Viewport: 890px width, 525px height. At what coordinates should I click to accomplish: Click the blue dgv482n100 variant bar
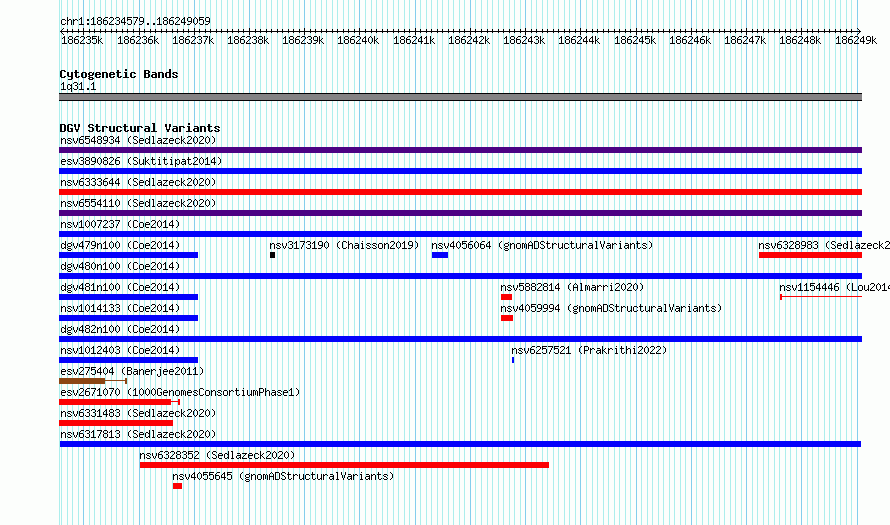[460, 339]
